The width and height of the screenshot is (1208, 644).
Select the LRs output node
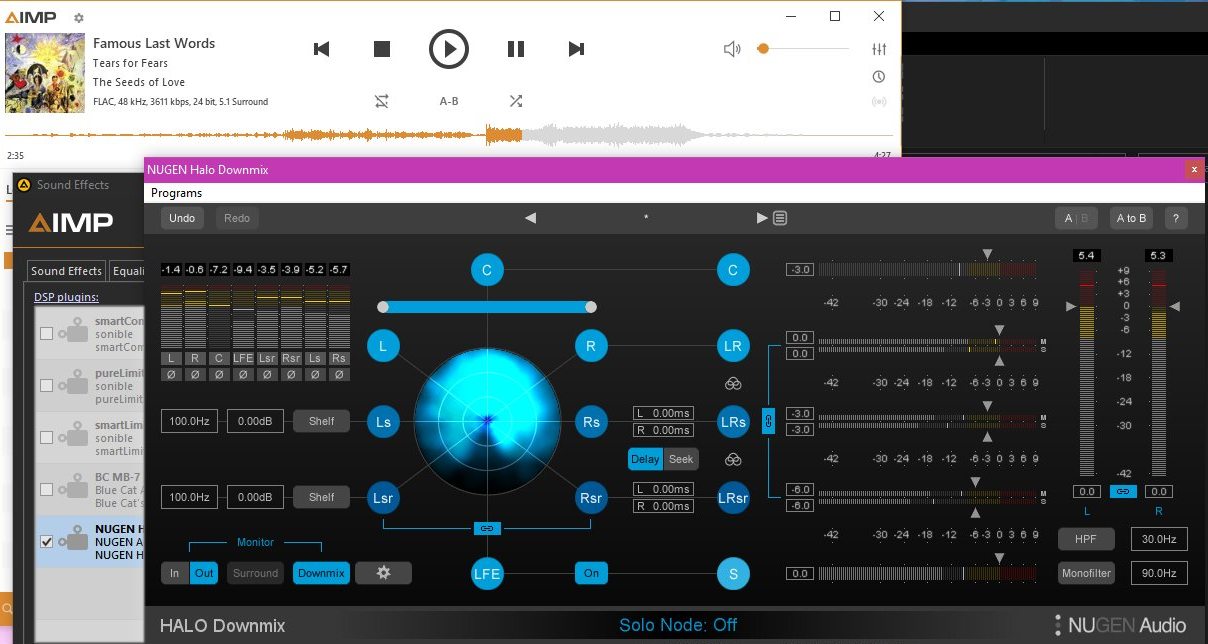(733, 421)
